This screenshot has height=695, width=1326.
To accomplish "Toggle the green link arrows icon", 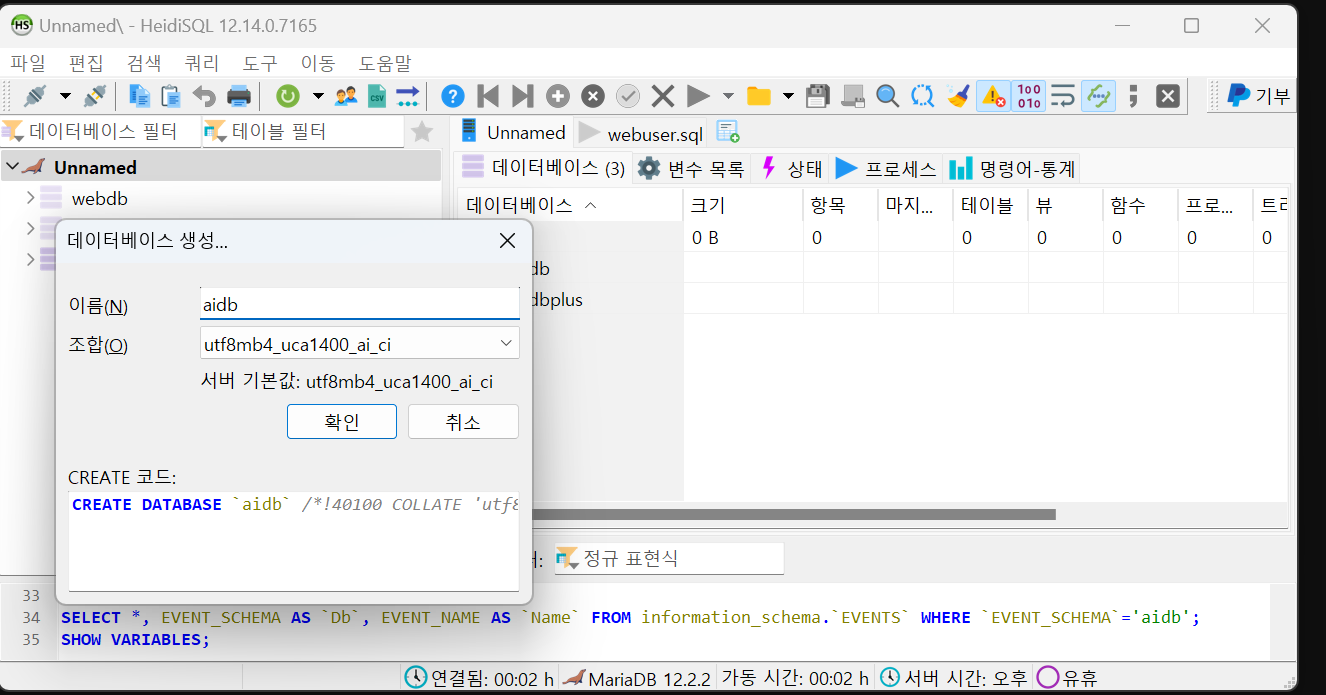I will coord(1098,96).
